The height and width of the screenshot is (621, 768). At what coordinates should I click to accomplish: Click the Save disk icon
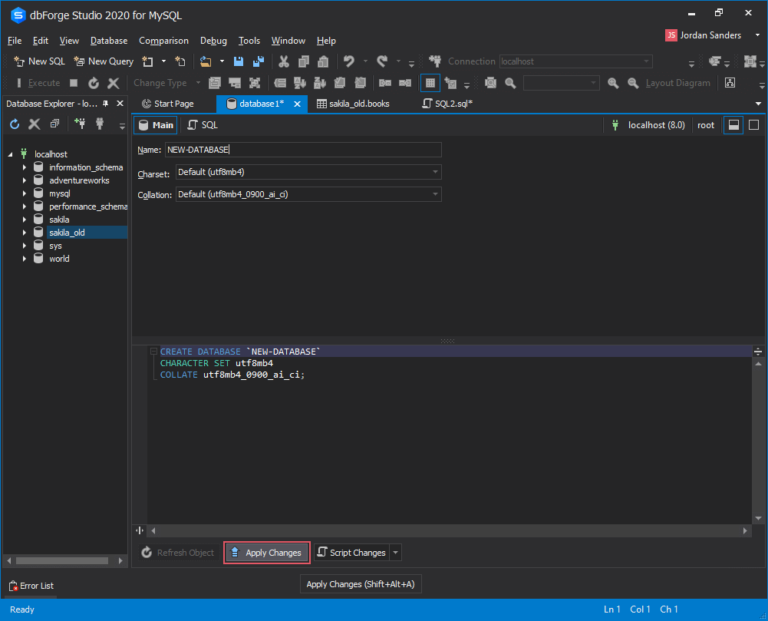tap(239, 61)
